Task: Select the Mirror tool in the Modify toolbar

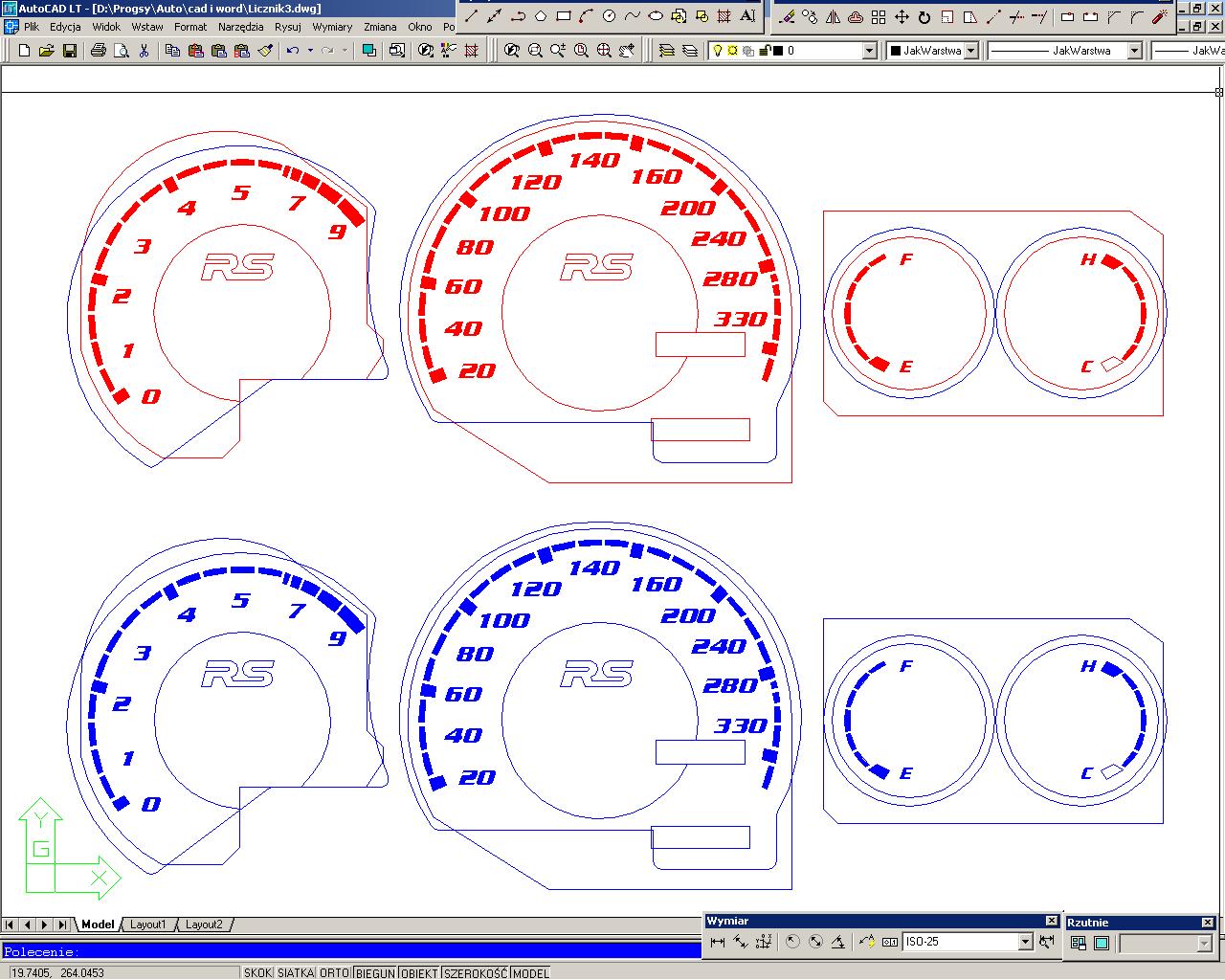Action: click(833, 16)
